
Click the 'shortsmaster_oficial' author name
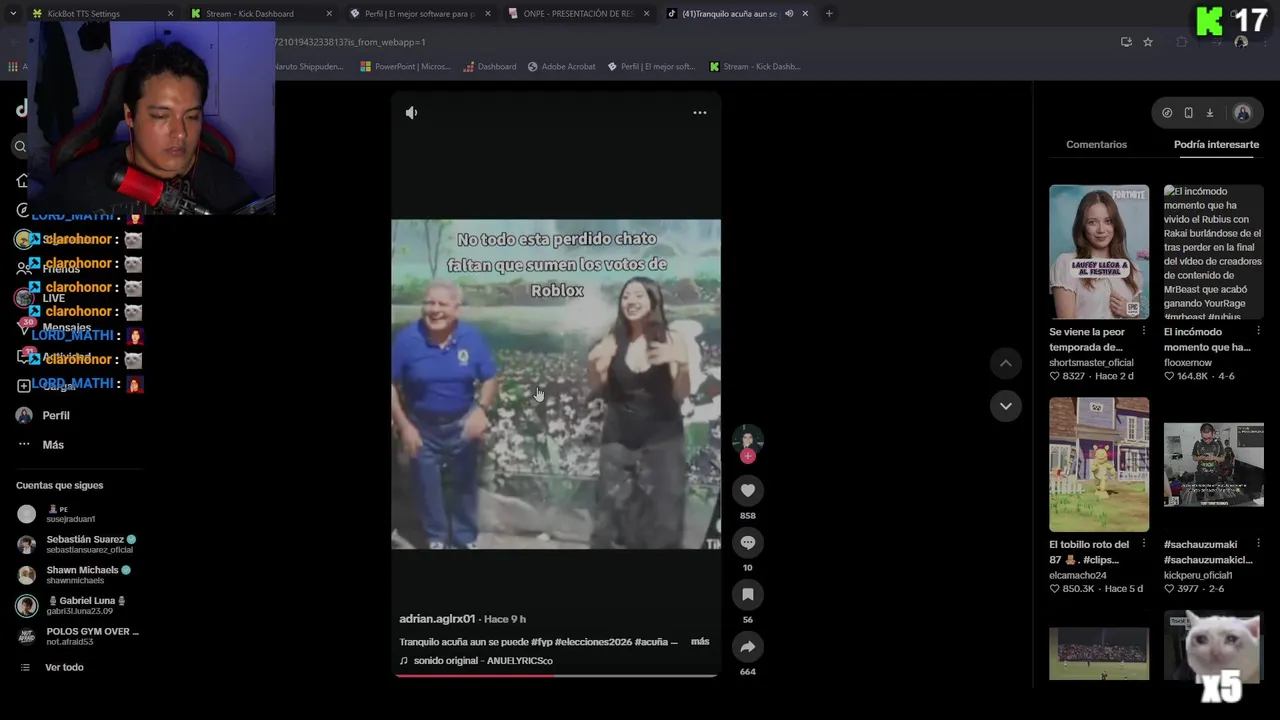(1091, 362)
